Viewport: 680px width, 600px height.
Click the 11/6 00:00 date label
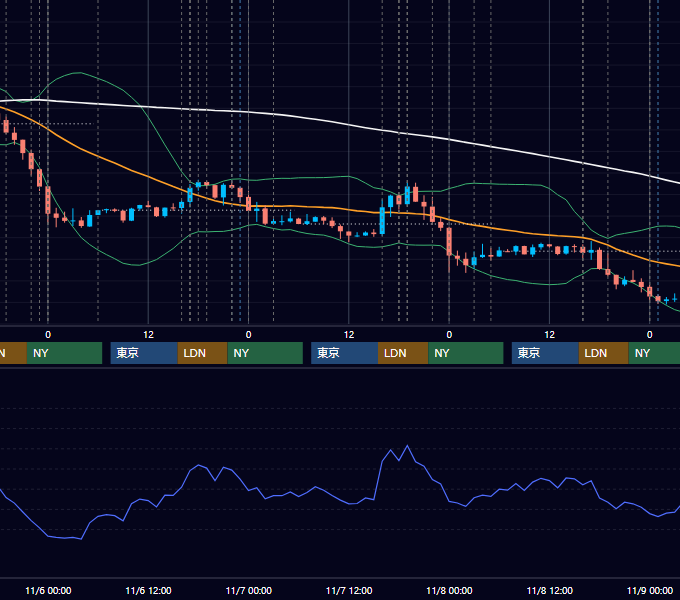48,590
